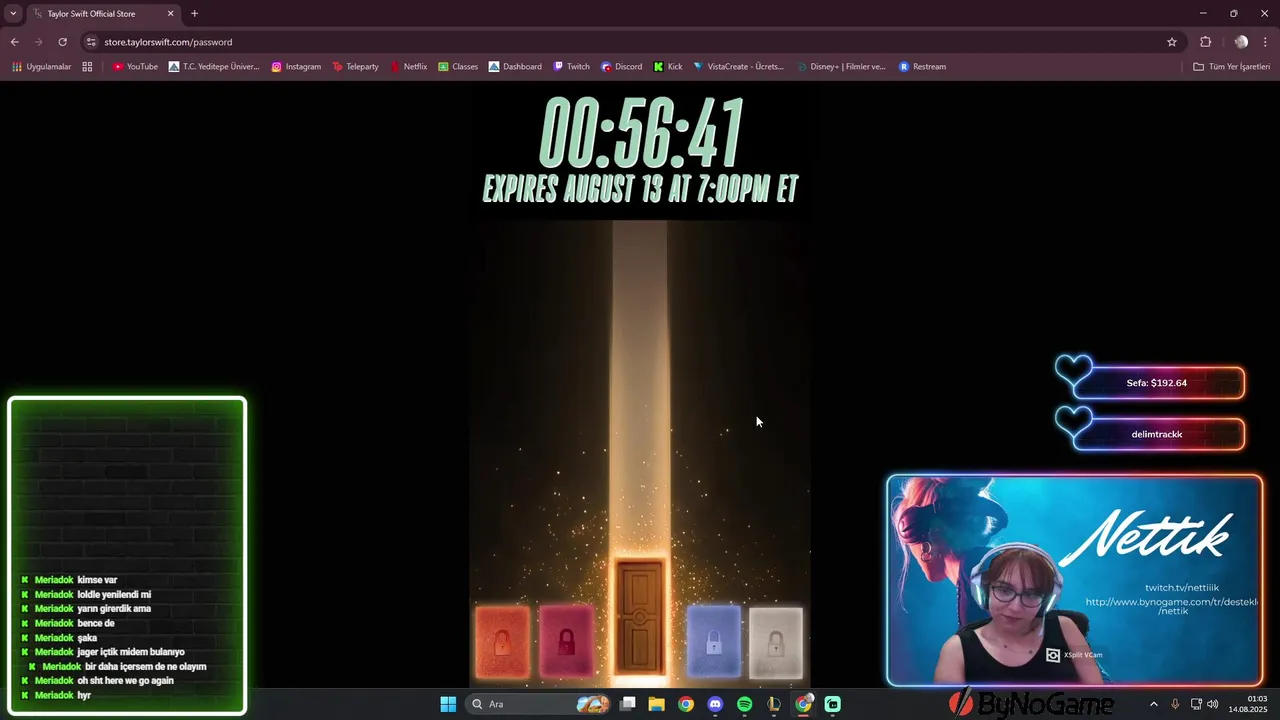Click the microphone tray icon

[x=1175, y=704]
